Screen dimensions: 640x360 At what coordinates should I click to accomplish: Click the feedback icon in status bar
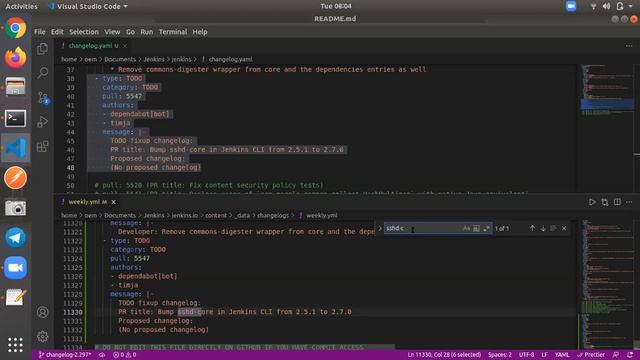[x=616, y=355]
